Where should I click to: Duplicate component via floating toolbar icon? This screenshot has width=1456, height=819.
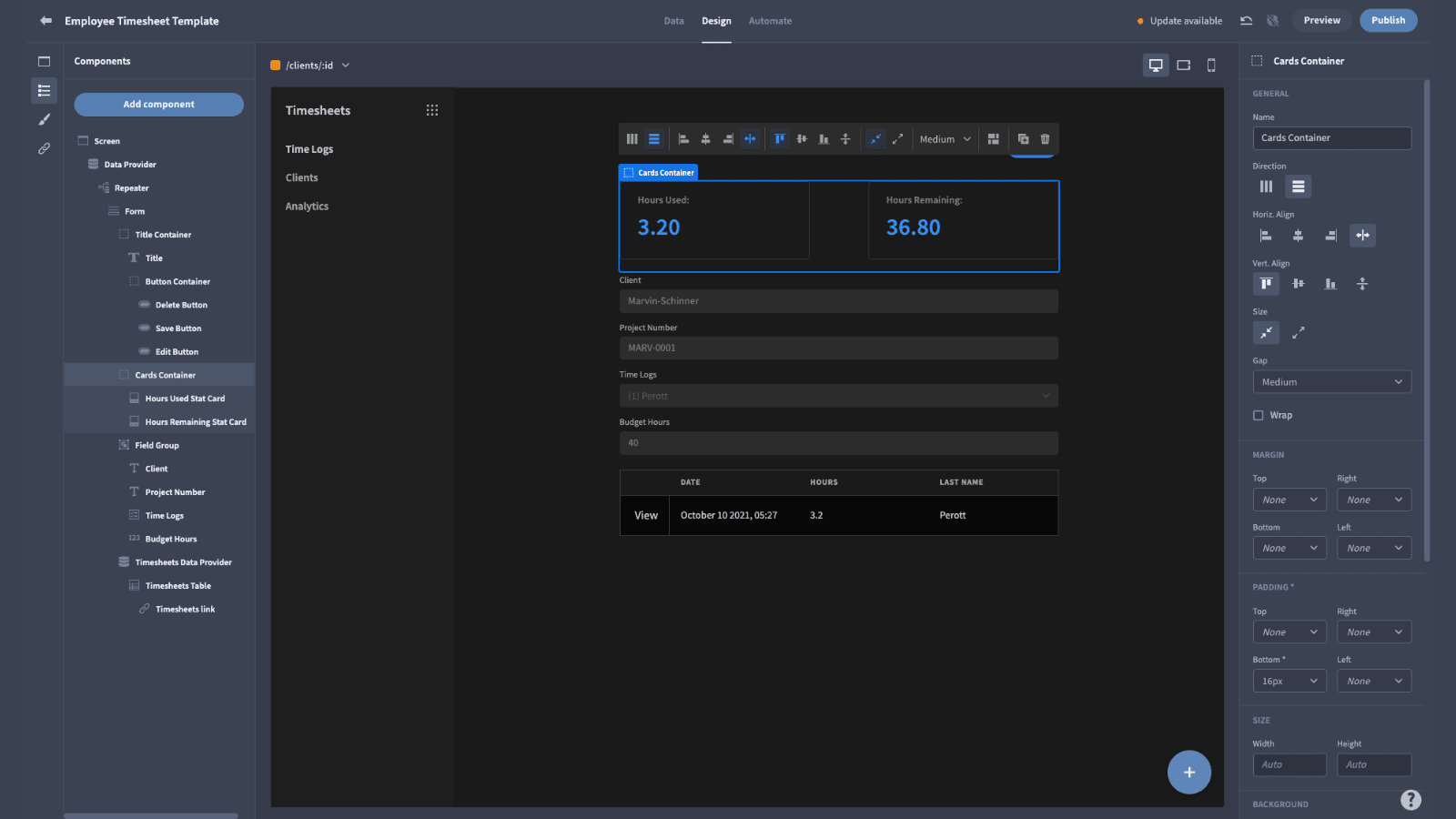pyautogui.click(x=1023, y=139)
